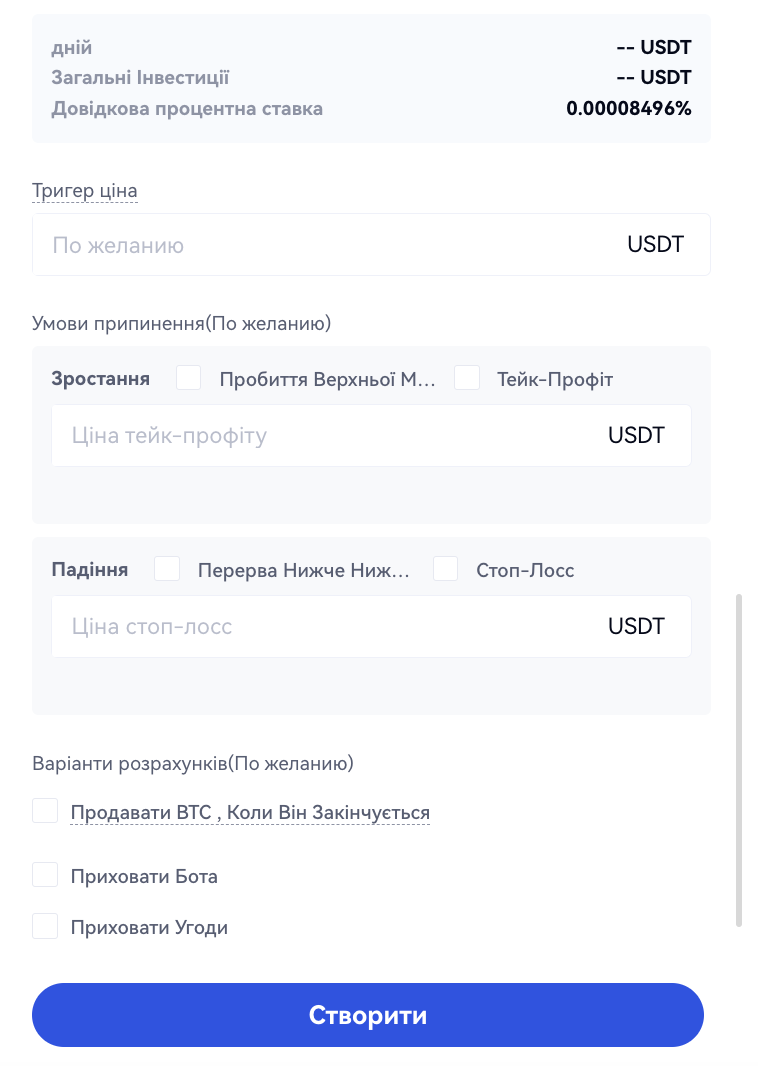
Task: Tick the Пробиття Верхньої Межі checkbox
Action: point(189,378)
